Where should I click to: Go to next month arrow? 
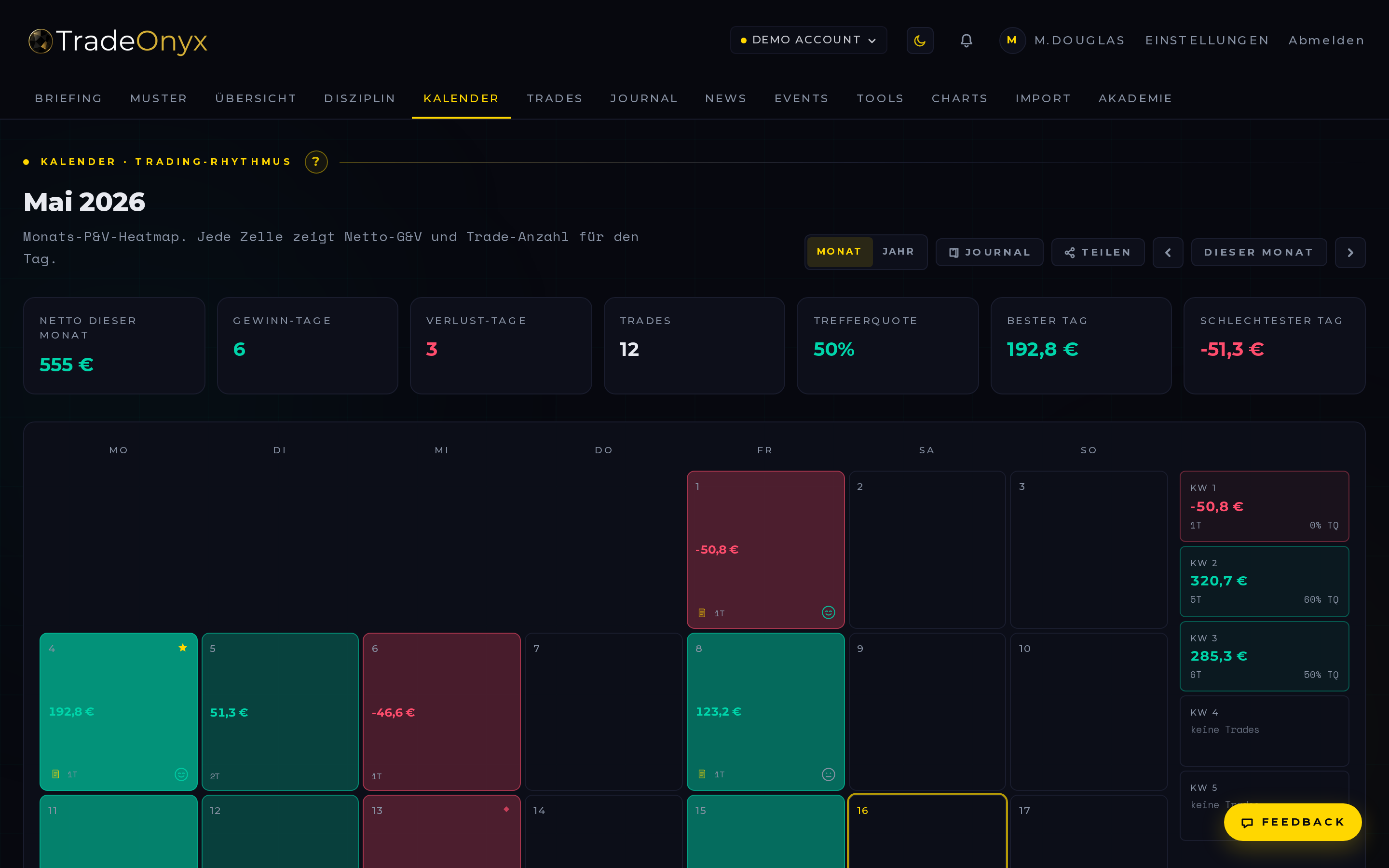click(1350, 253)
